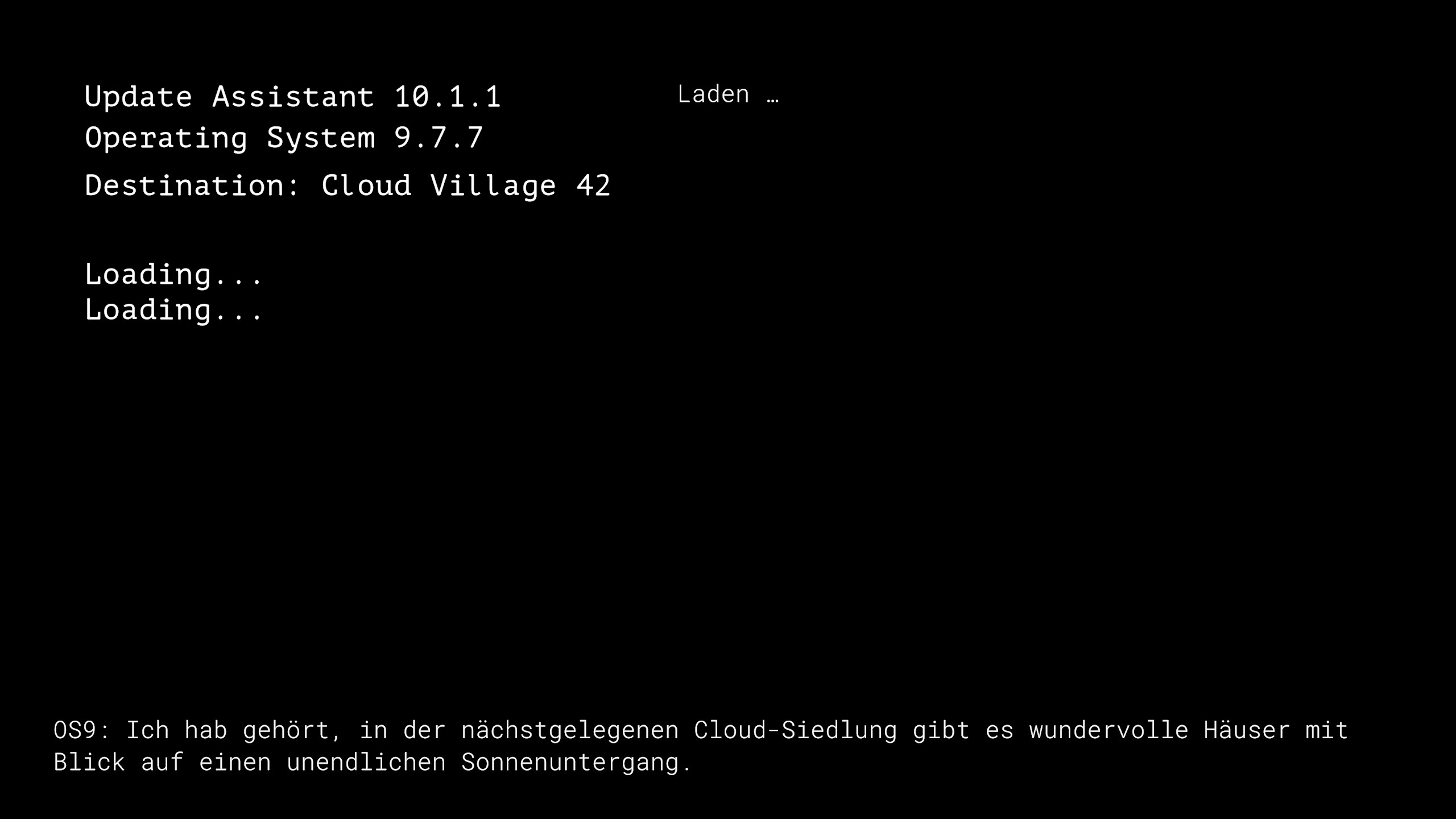1456x819 pixels.
Task: Click the second Loading... line
Action: (173, 310)
